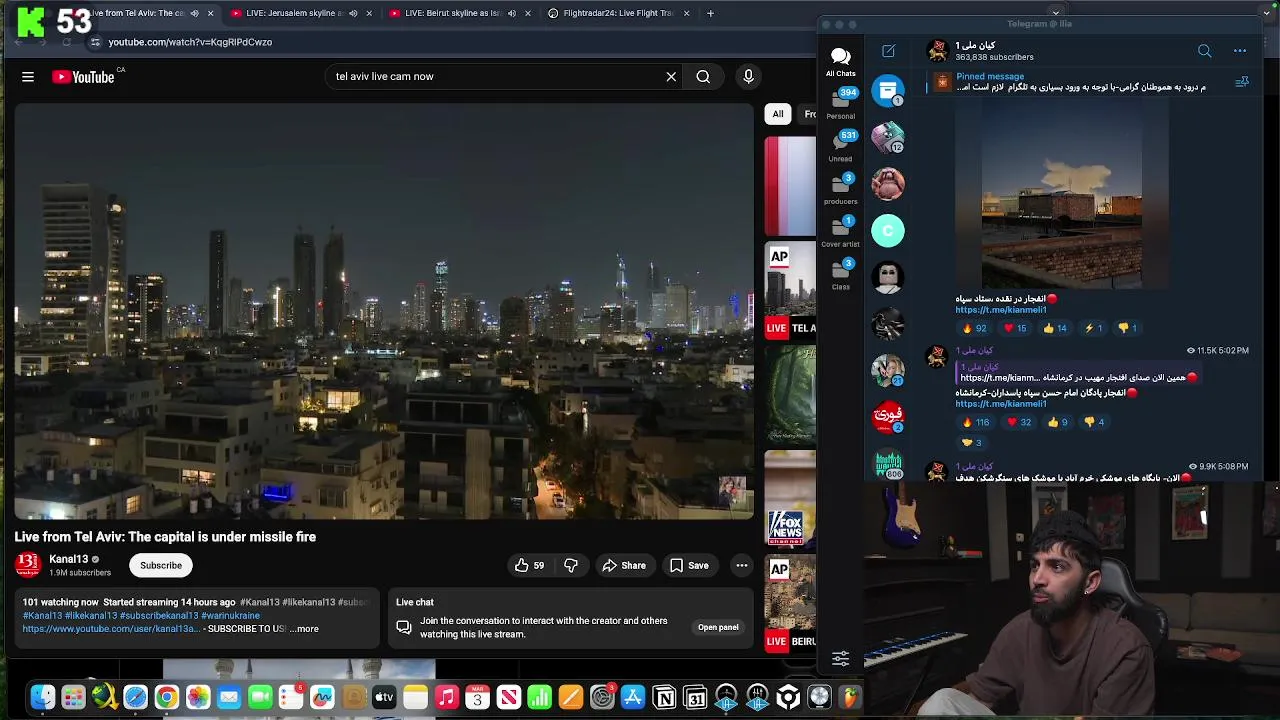Open the Kanal13 channel name link
The image size is (1280, 720).
click(x=69, y=559)
